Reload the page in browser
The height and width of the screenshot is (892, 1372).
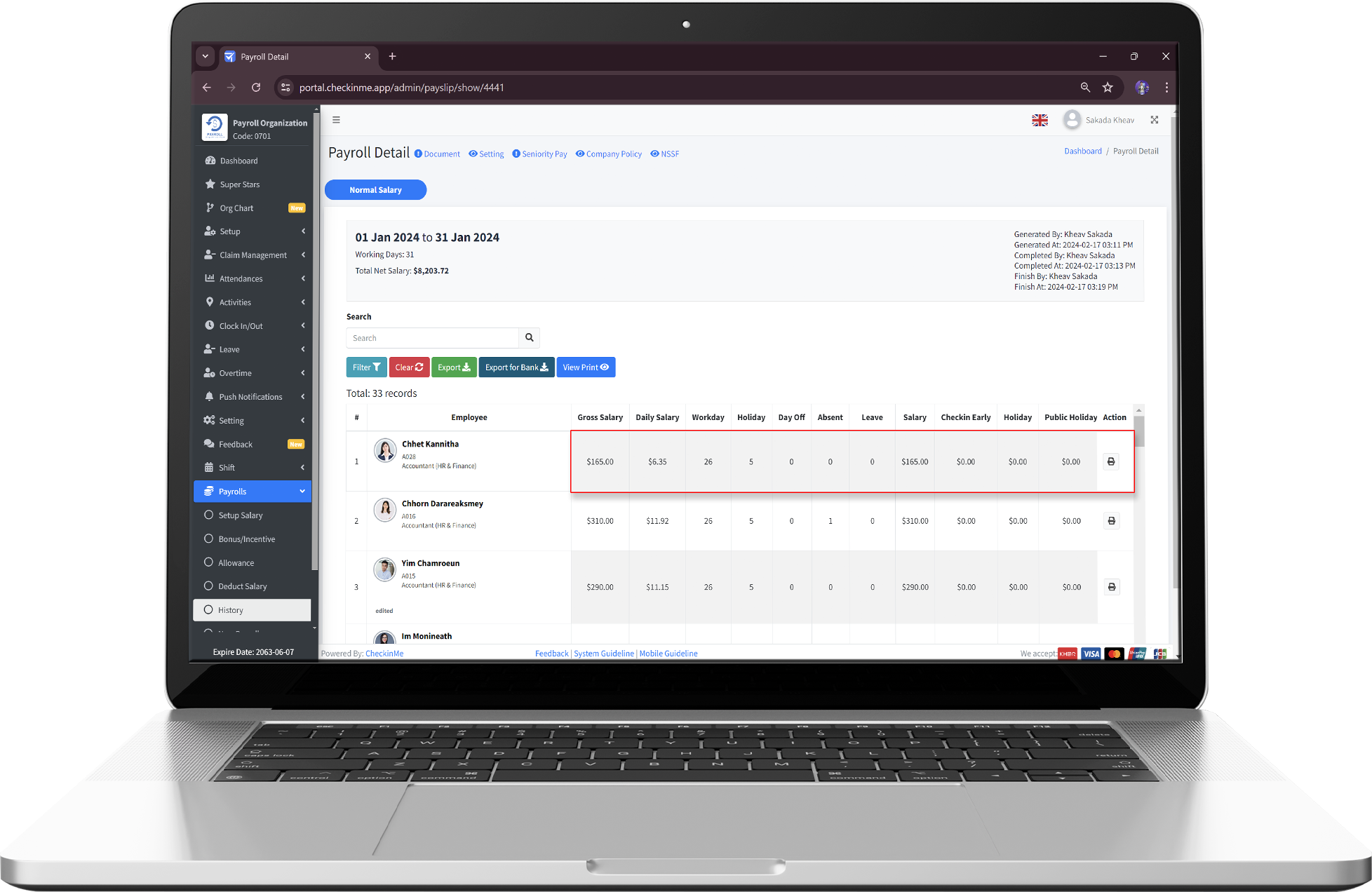(x=256, y=88)
